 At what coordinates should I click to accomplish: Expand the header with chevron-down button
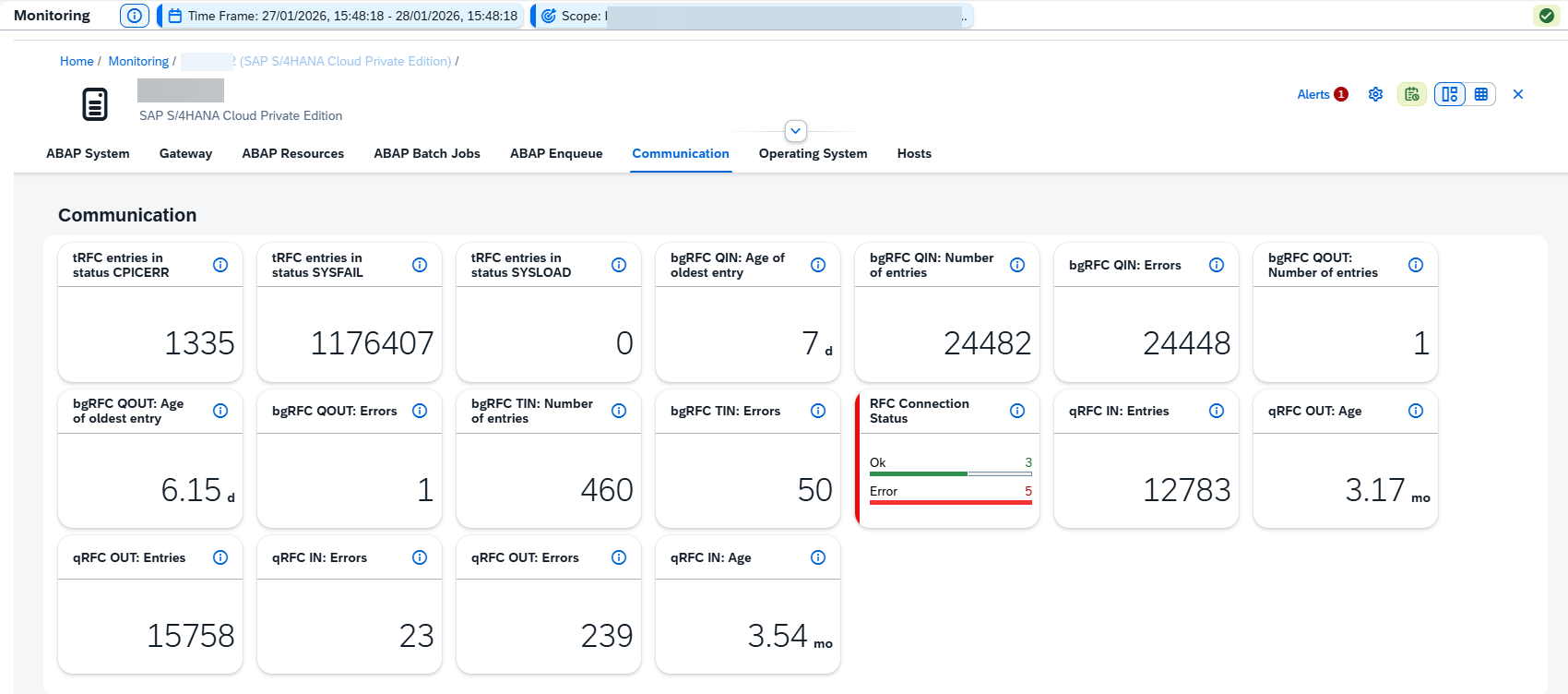pos(795,131)
